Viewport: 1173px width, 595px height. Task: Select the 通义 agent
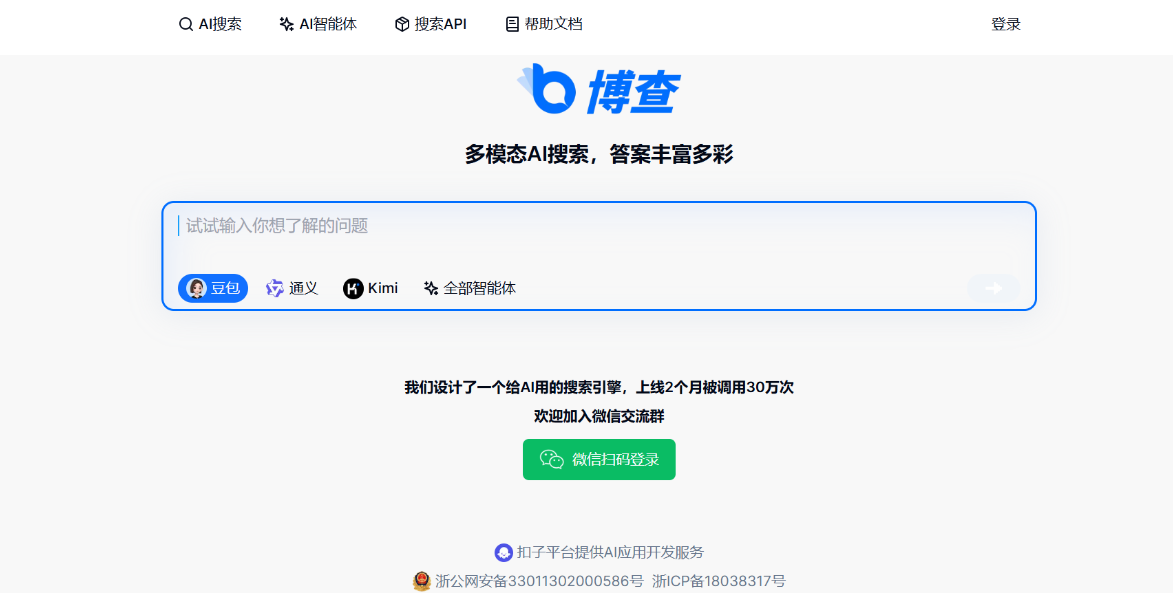[x=293, y=288]
